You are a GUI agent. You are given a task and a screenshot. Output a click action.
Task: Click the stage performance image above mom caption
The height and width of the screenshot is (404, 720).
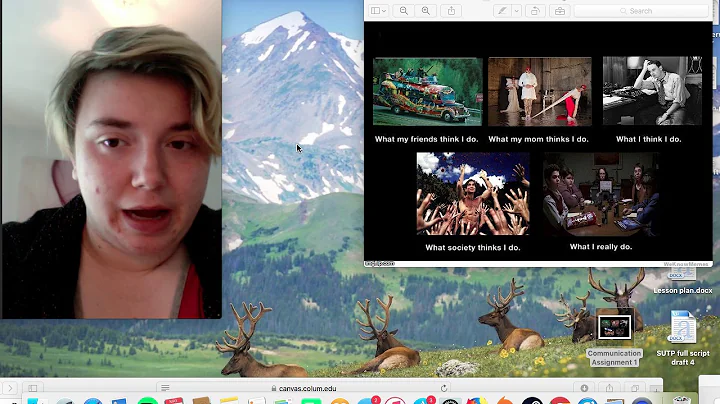[x=540, y=91]
